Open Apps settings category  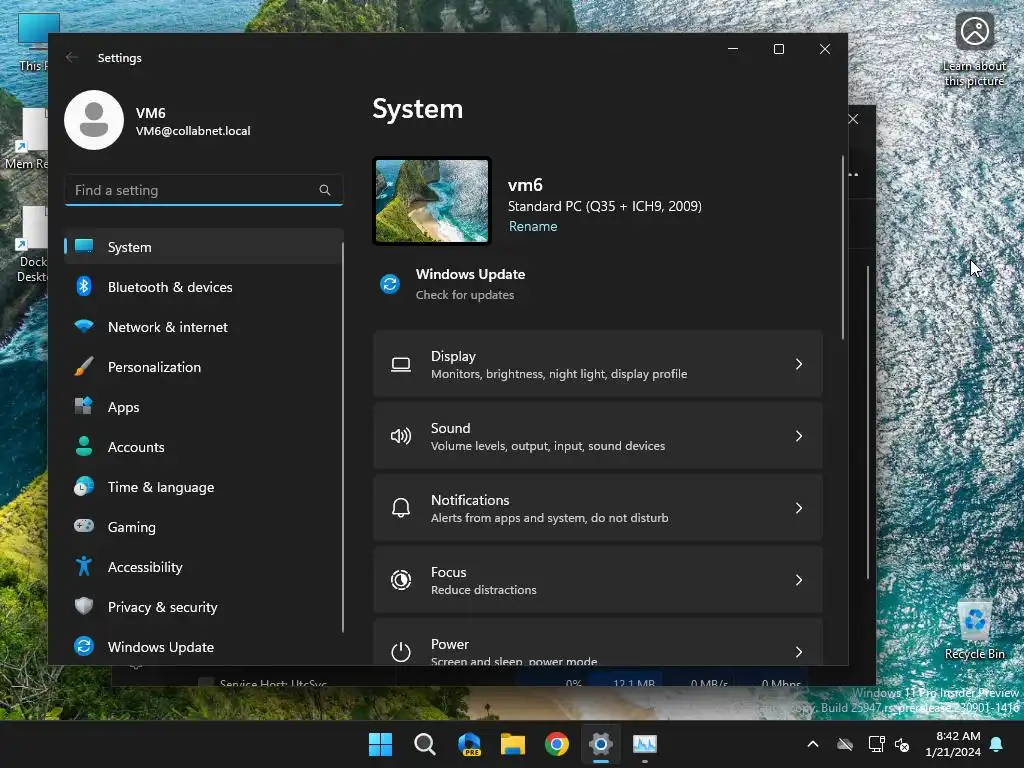coord(203,407)
